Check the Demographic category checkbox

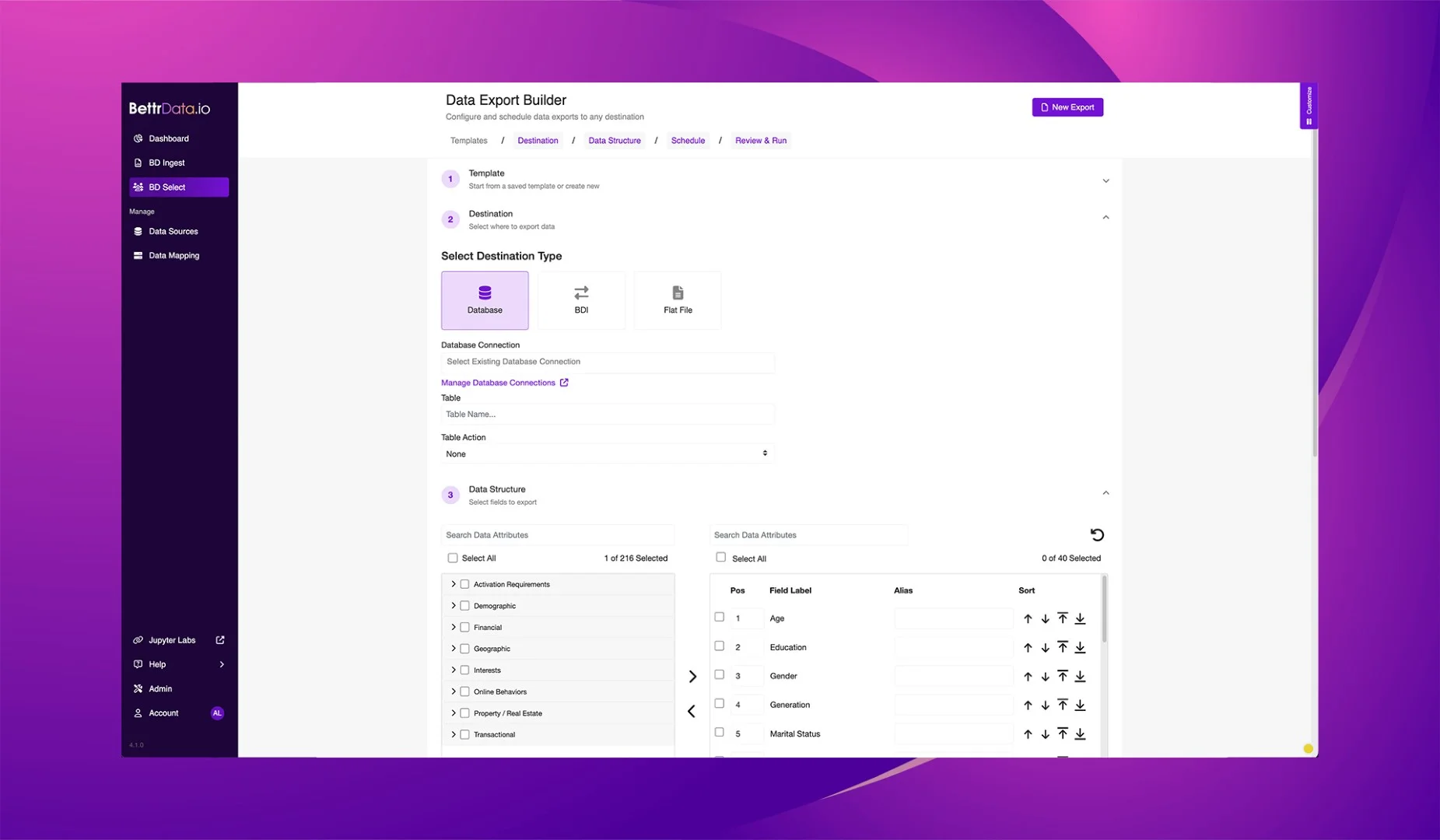tap(464, 606)
